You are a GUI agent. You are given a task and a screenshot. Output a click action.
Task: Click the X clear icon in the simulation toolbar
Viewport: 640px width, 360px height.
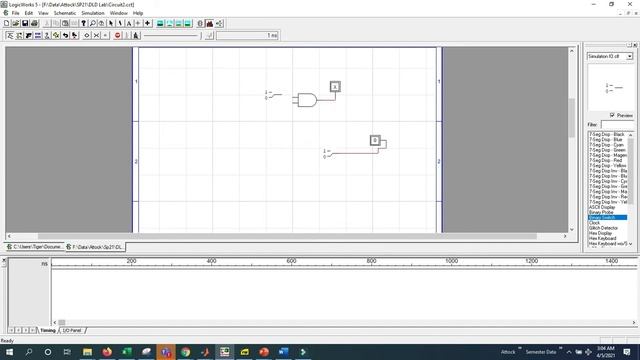(96, 36)
